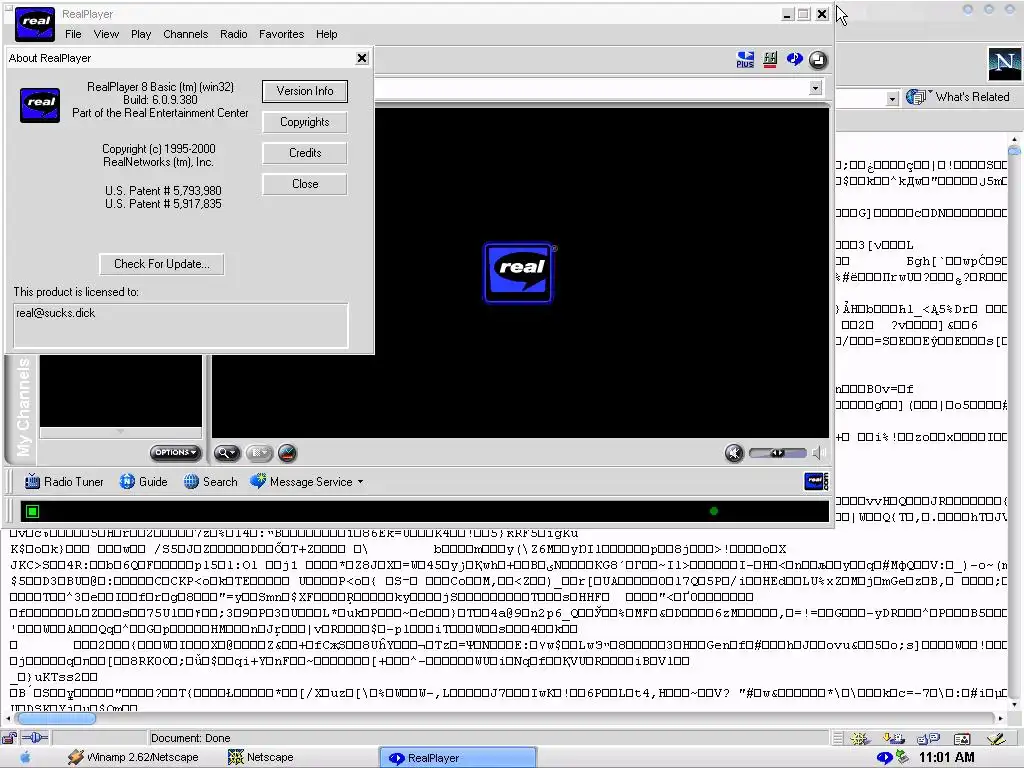Viewport: 1024px width, 768px height.
Task: Open the OPTIONS dropdown in channels panel
Action: pos(176,453)
